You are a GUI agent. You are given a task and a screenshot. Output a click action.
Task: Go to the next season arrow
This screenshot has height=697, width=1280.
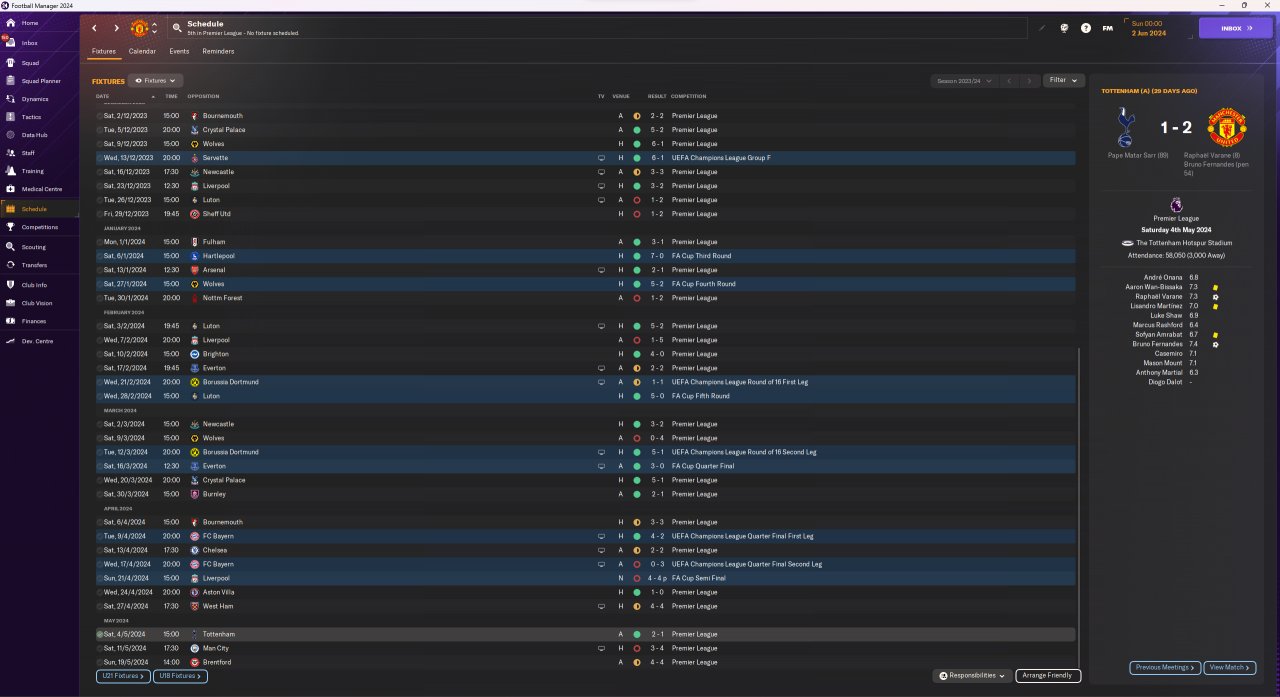point(1029,80)
